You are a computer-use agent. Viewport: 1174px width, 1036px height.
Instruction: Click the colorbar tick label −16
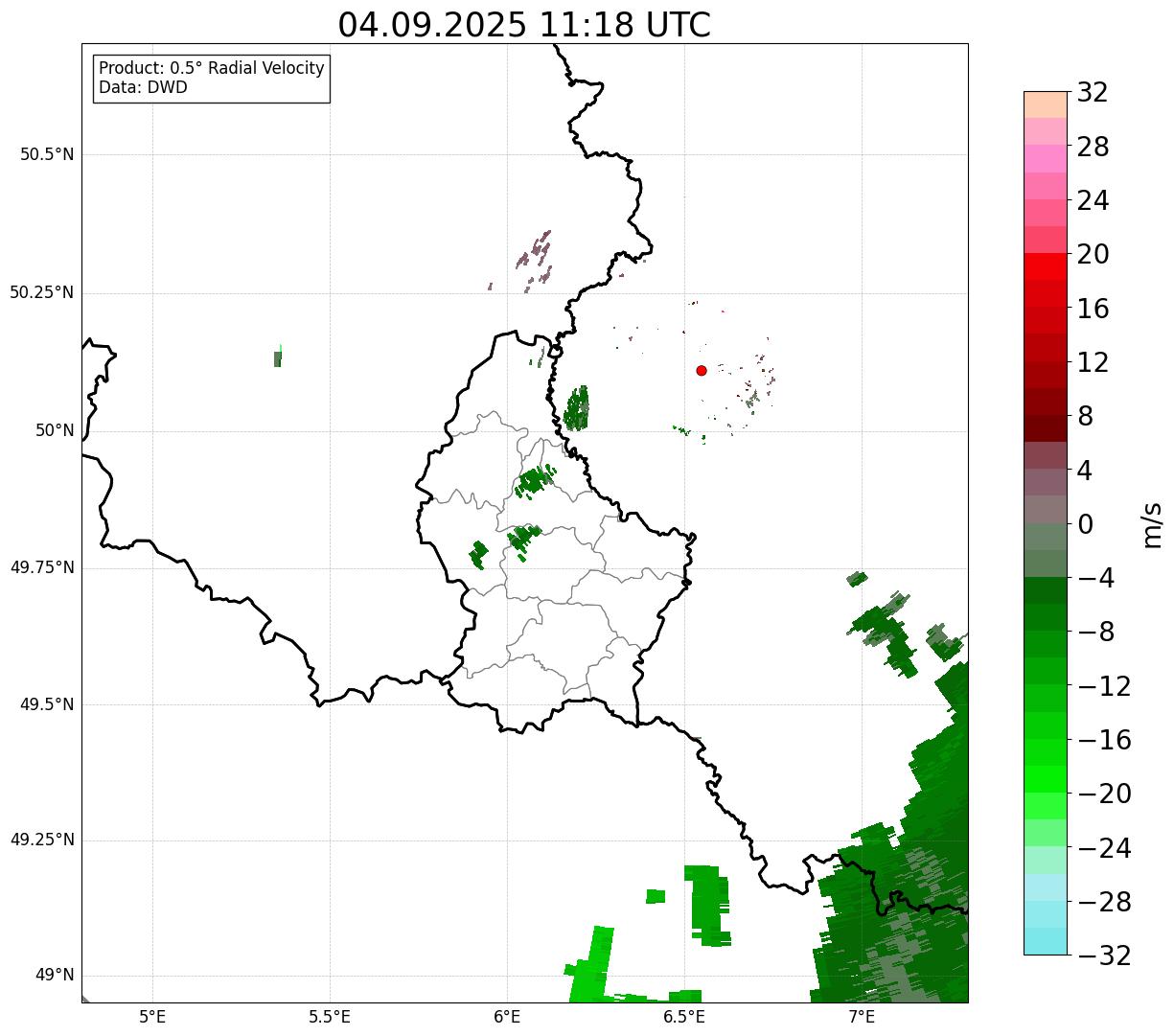[x=1103, y=740]
